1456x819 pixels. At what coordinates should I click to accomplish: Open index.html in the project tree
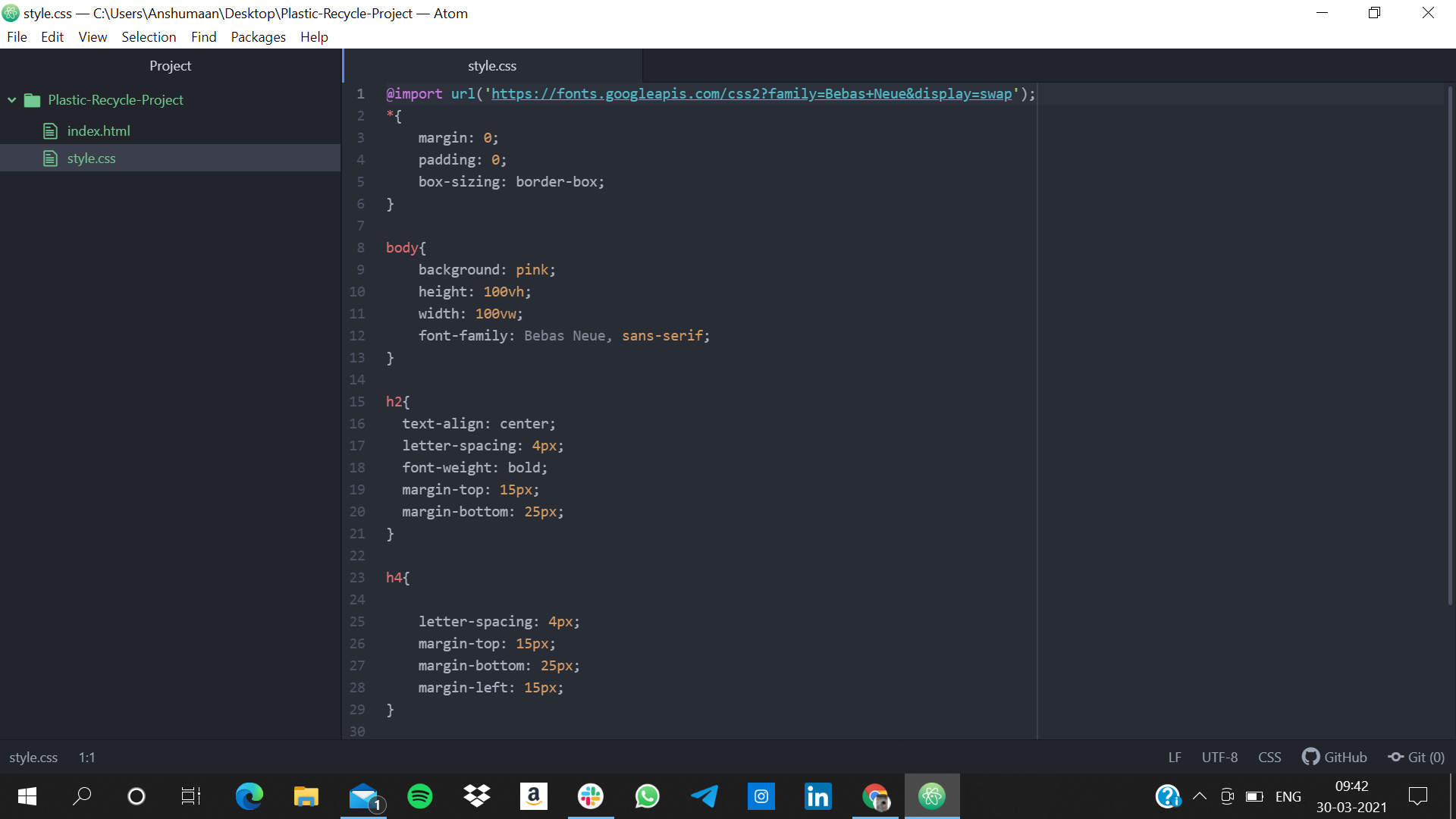pyautogui.click(x=98, y=130)
